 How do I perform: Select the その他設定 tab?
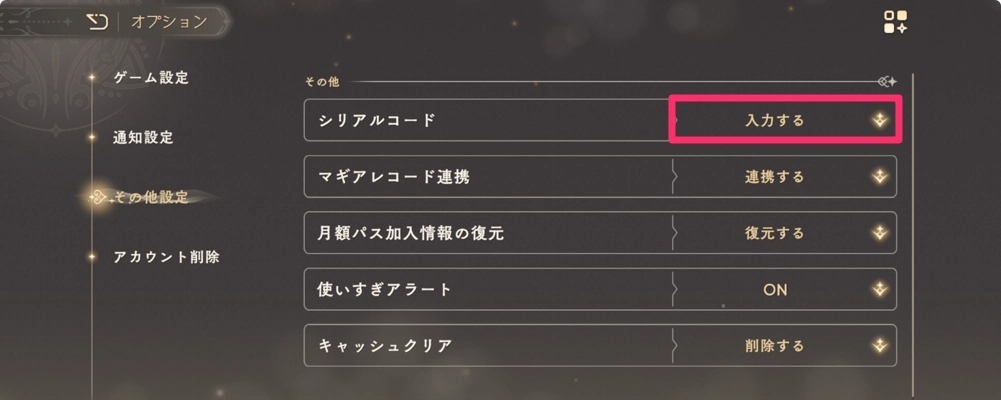pos(150,198)
